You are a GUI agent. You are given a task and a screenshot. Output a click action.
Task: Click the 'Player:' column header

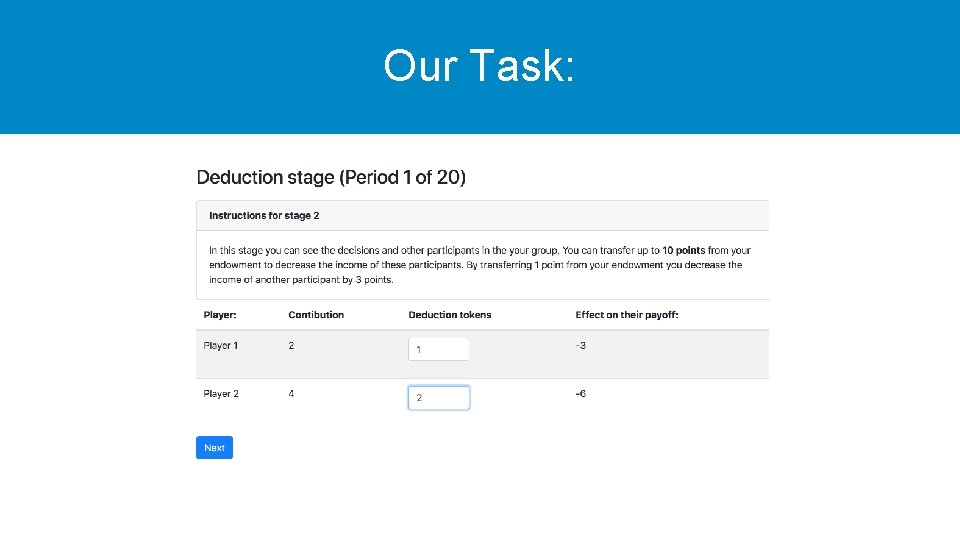[x=220, y=315]
